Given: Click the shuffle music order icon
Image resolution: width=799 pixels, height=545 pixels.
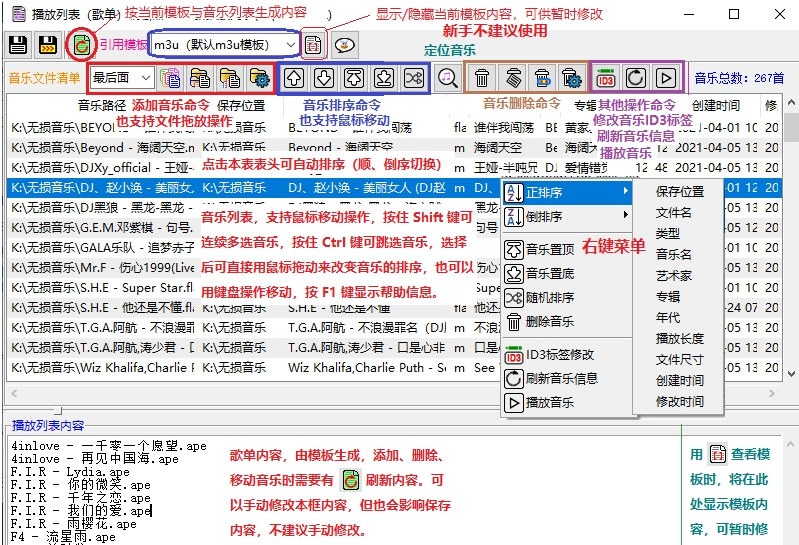Looking at the screenshot, I should [414, 77].
